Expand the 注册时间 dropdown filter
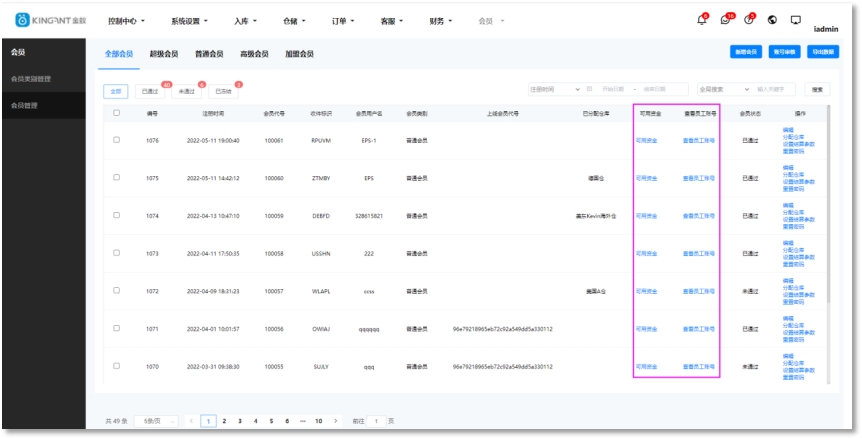Image resolution: width=862 pixels, height=438 pixels. coord(554,89)
